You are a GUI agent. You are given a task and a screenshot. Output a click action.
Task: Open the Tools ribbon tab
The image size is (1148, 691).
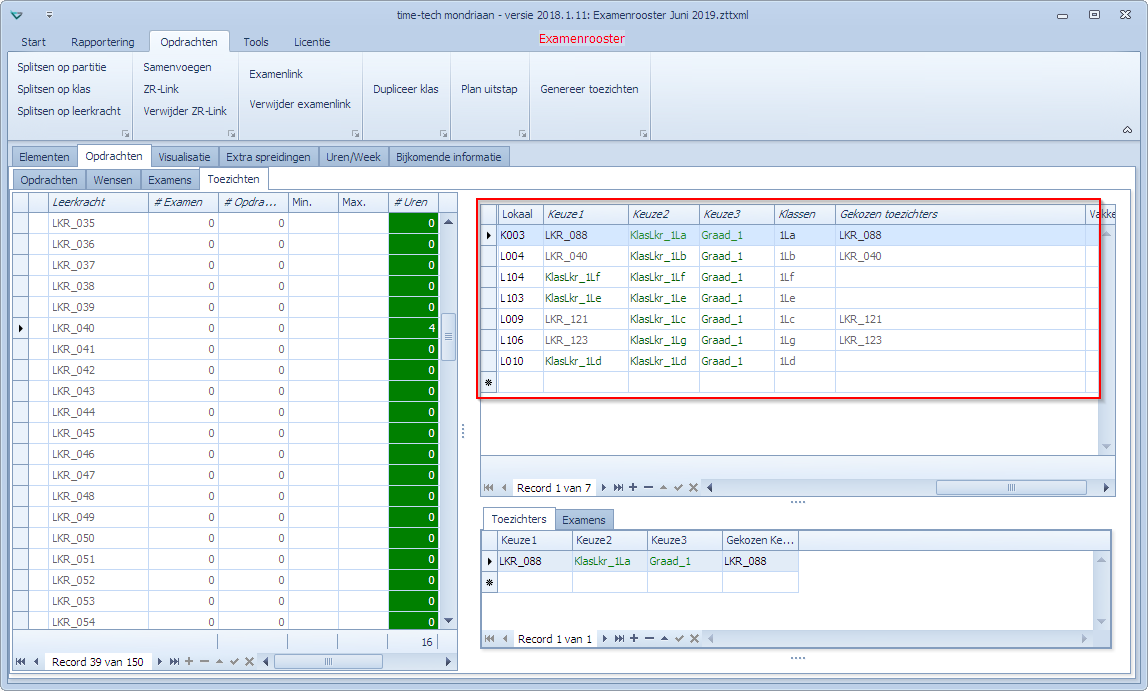coord(256,42)
